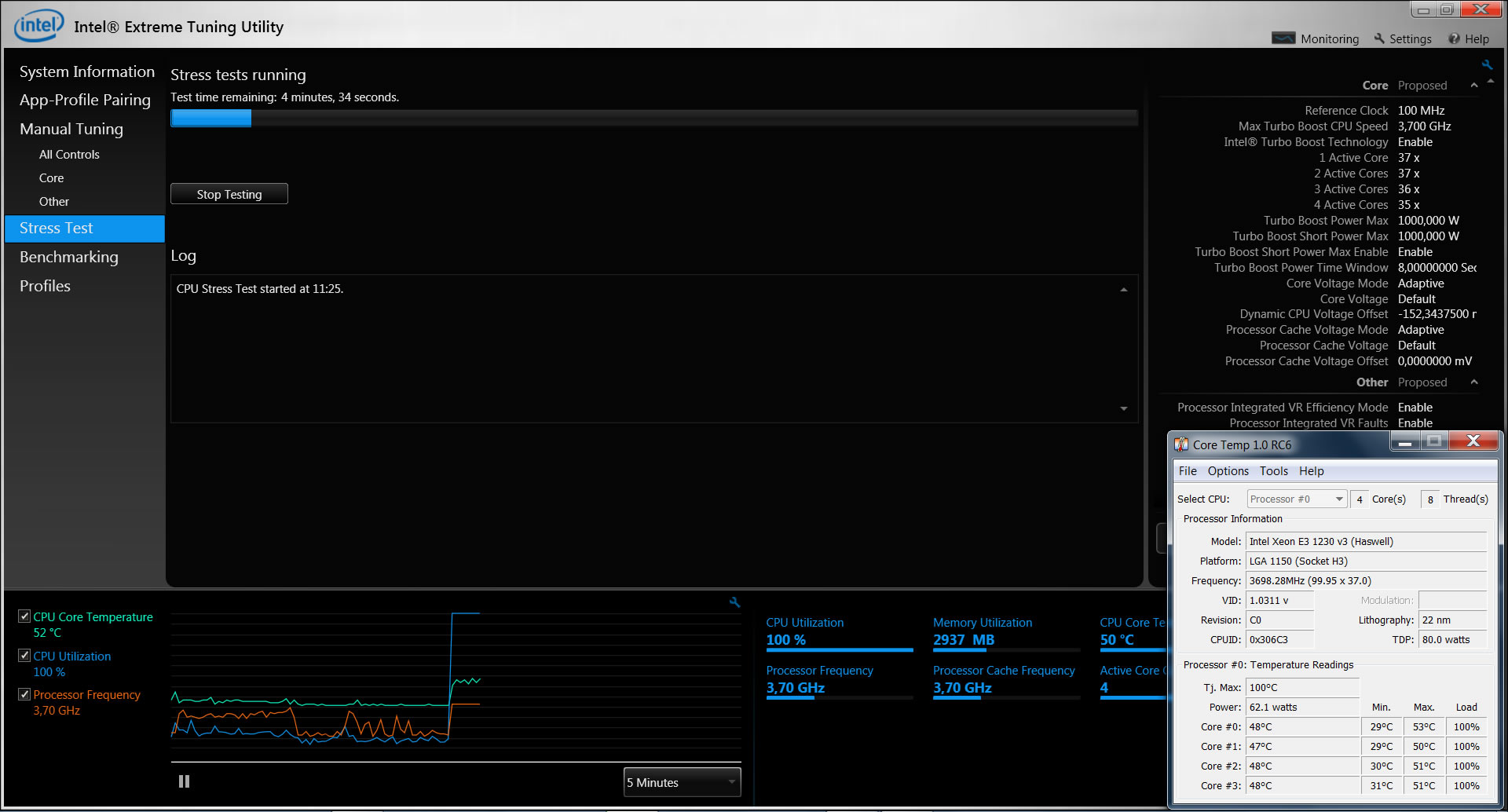Click the Stop Testing button
The image size is (1508, 812).
click(229, 194)
